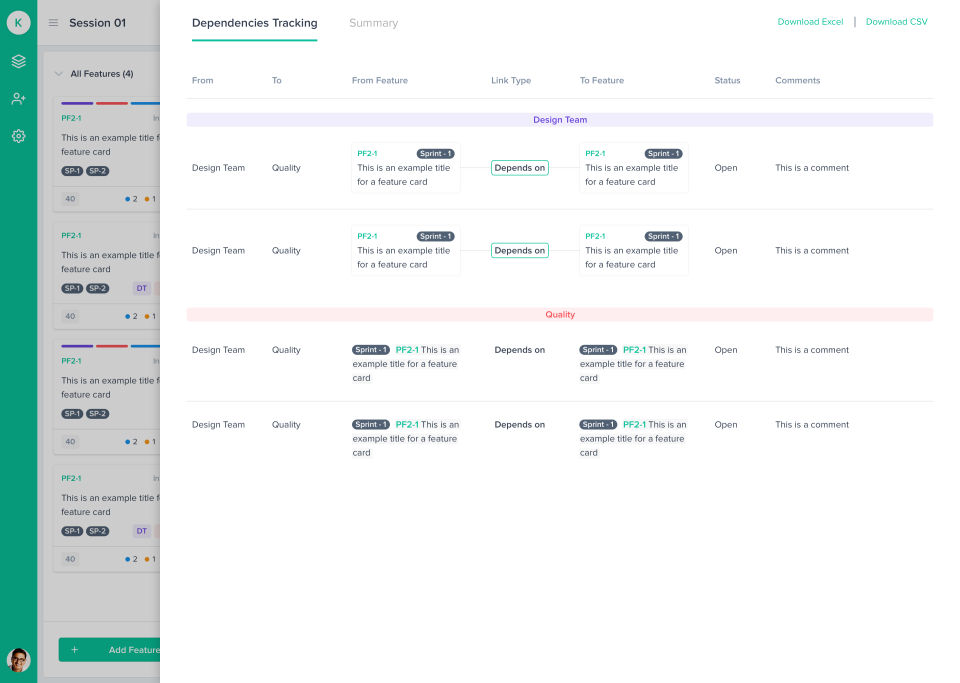Click the plus icon on Add Feature
The height and width of the screenshot is (683, 960).
click(x=75, y=650)
